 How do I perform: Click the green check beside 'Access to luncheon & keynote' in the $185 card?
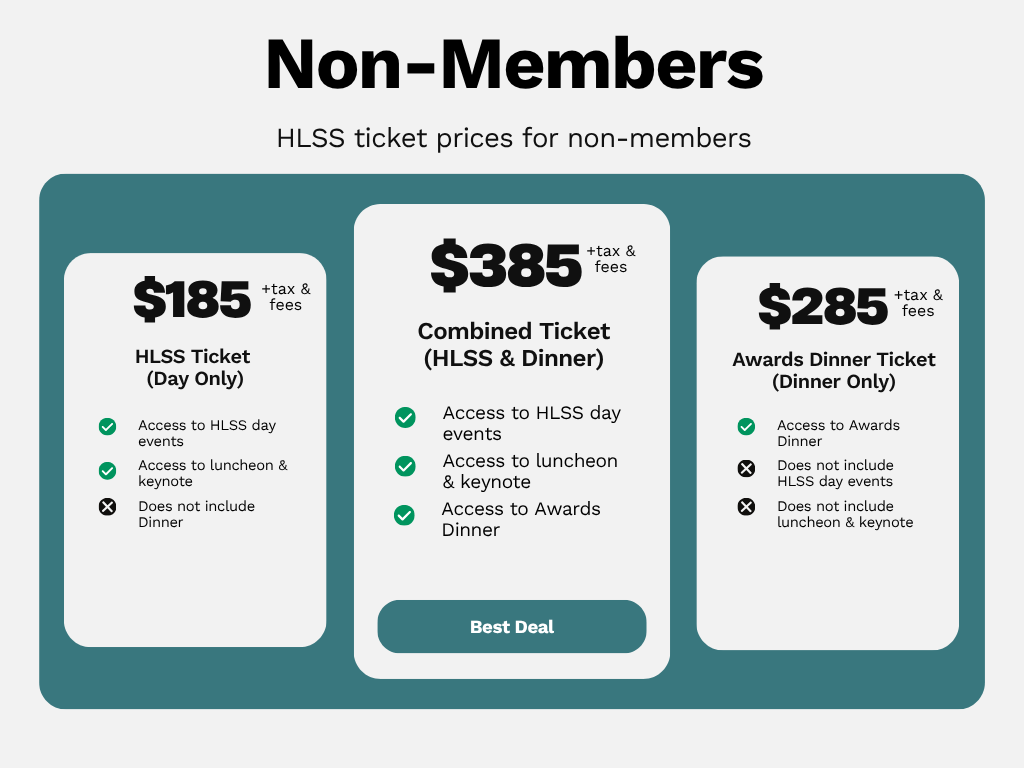[108, 470]
